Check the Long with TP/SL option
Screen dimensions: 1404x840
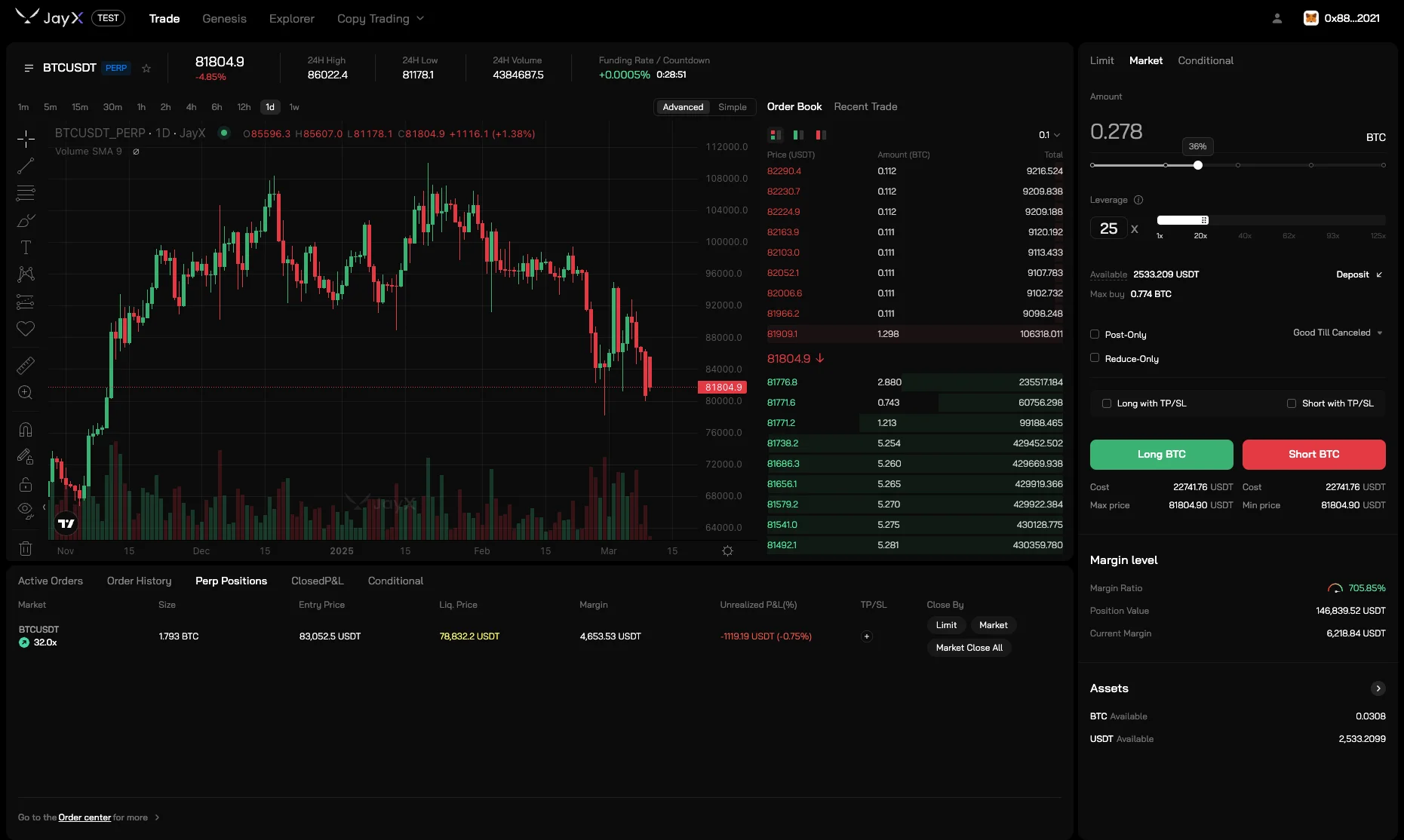[1107, 403]
